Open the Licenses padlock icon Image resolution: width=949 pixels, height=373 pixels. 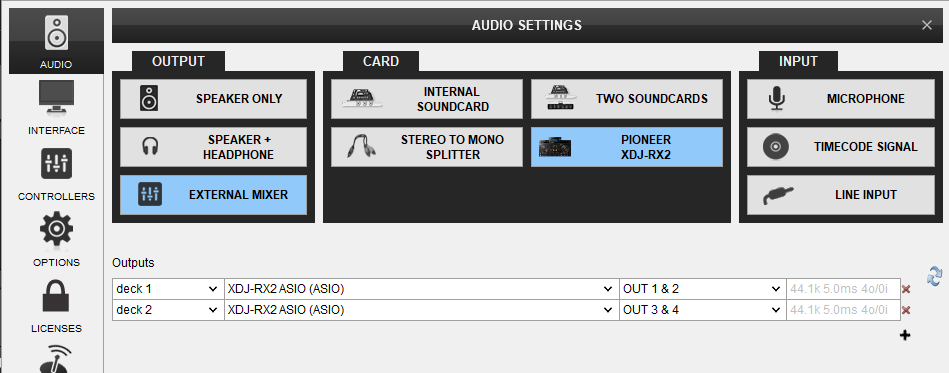click(x=56, y=295)
